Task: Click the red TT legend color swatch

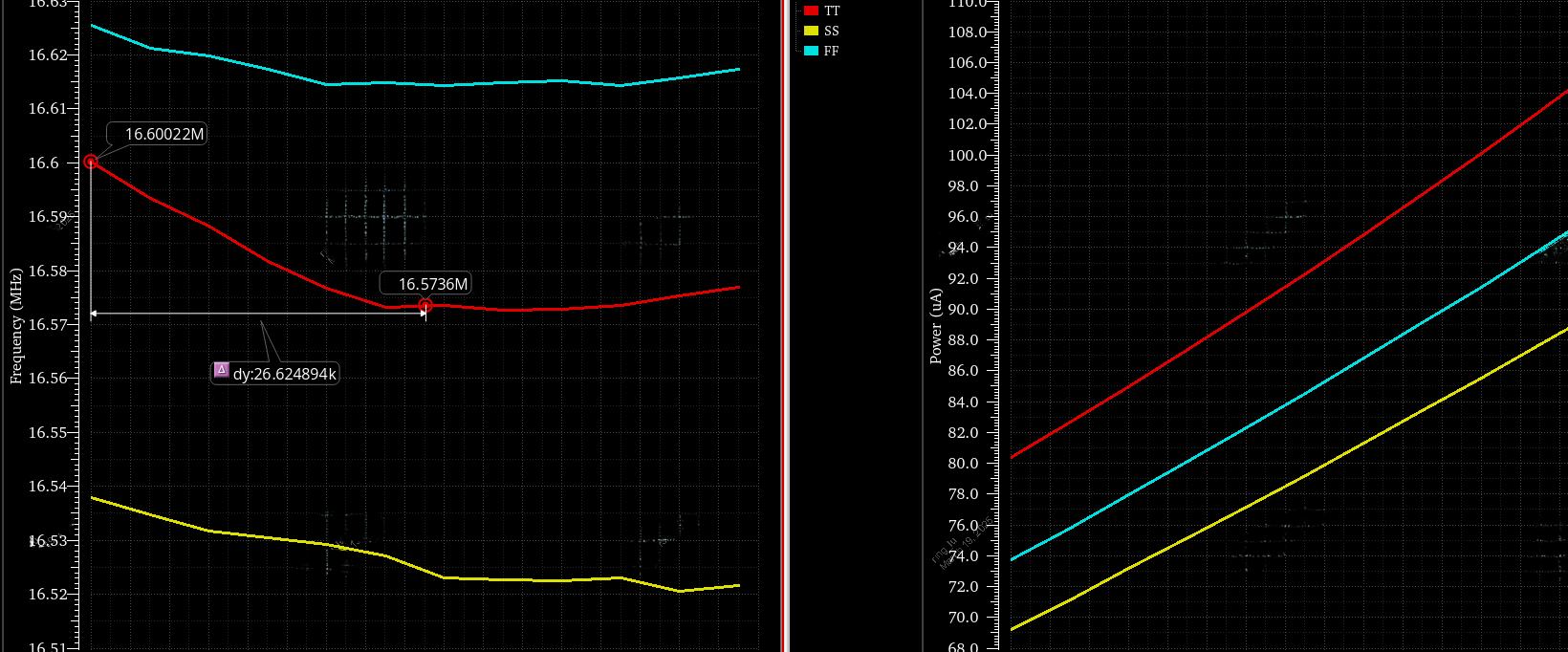Action: (x=811, y=11)
